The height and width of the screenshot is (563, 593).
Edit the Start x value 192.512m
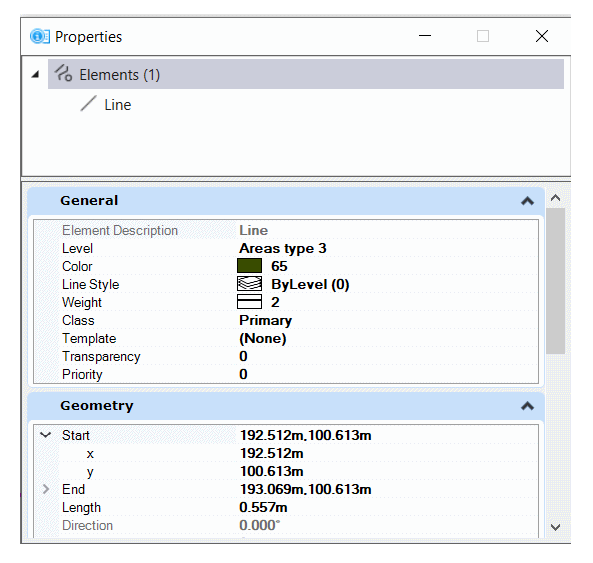click(272, 453)
